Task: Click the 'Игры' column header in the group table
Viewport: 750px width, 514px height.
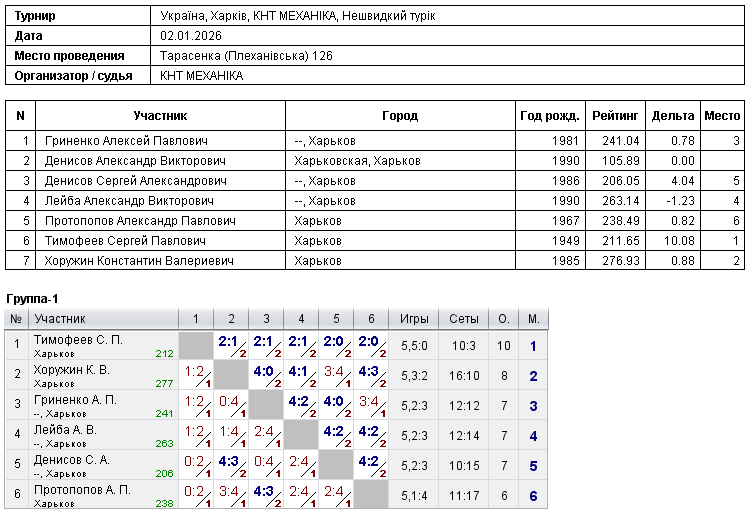Action: point(414,319)
